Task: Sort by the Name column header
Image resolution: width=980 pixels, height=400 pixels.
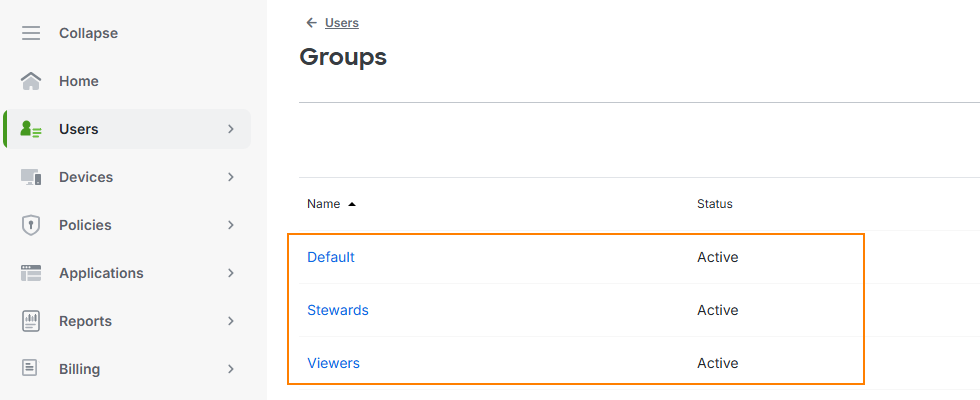Action: 323,204
